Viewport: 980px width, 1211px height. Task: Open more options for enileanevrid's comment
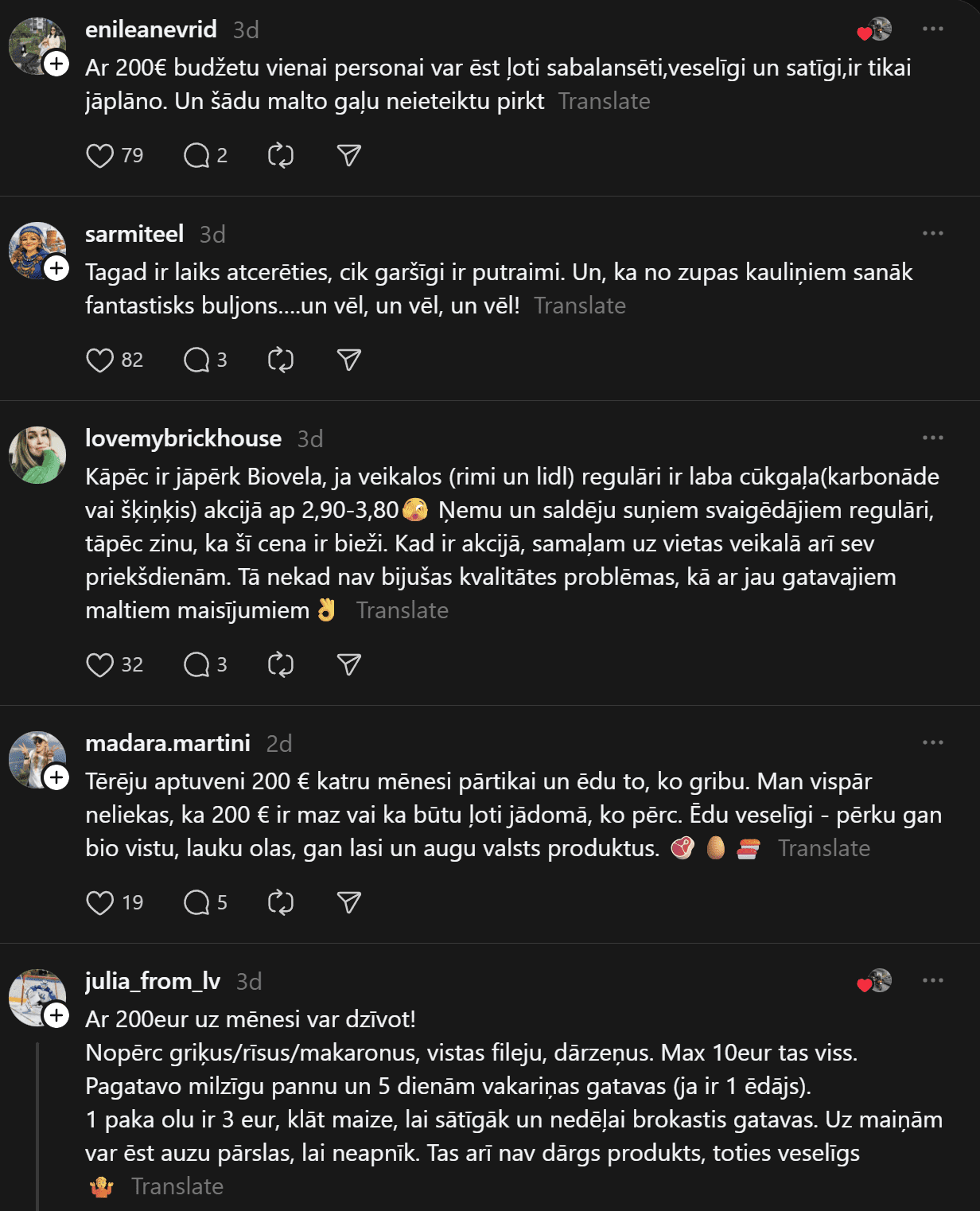932,29
